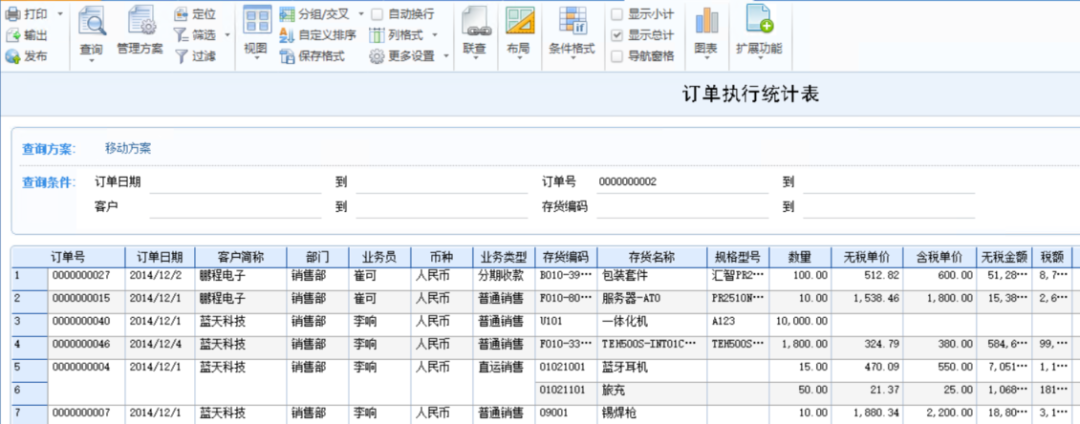Enable the 导航窗格 checkbox
Screen dimensions: 1080x424
617,56
